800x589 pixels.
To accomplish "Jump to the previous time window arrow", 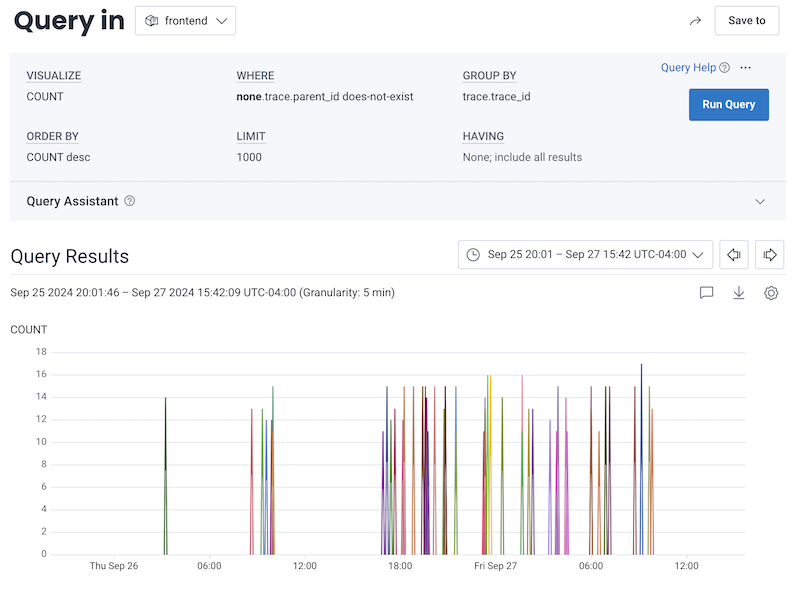I will pos(733,254).
